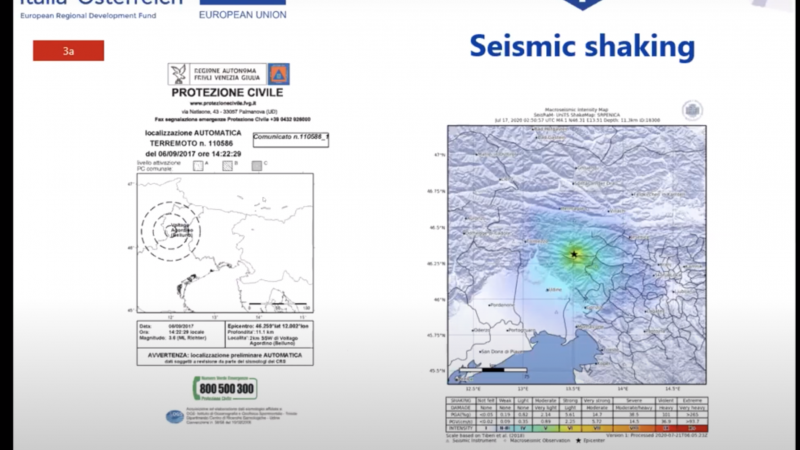This screenshot has width=800, height=450.
Task: Click the Comunicato n.110586_1 box
Action: point(291,139)
